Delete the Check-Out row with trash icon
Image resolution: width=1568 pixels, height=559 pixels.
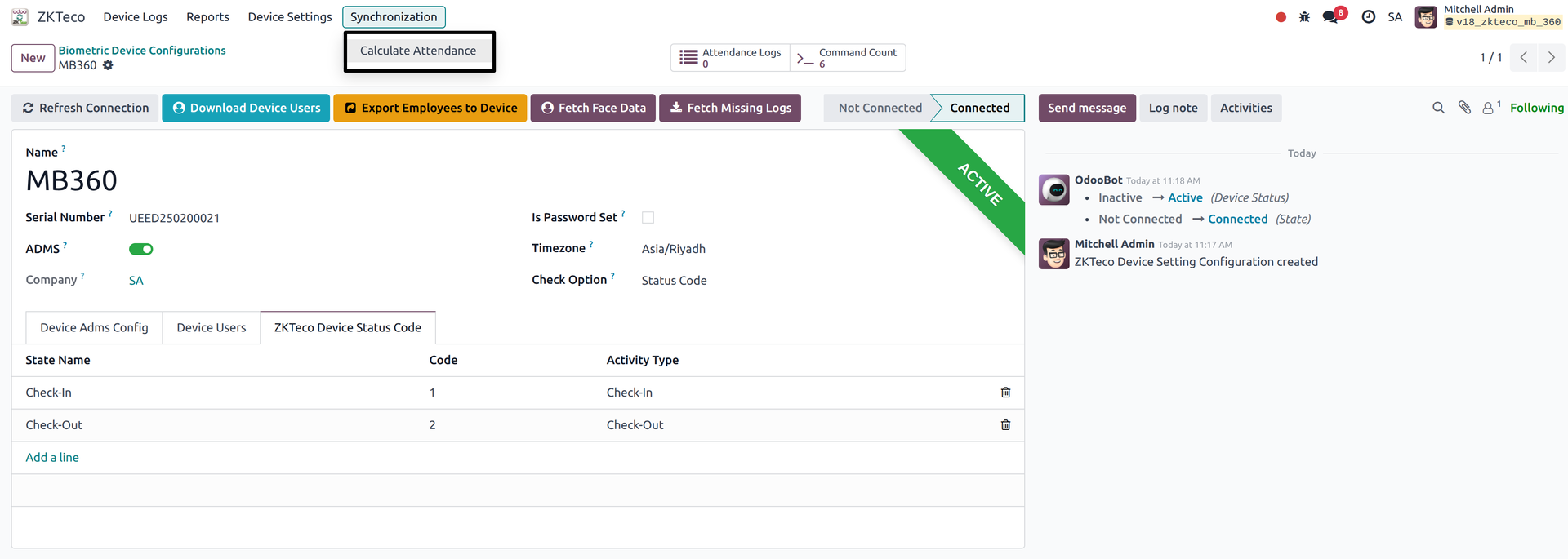[1005, 425]
